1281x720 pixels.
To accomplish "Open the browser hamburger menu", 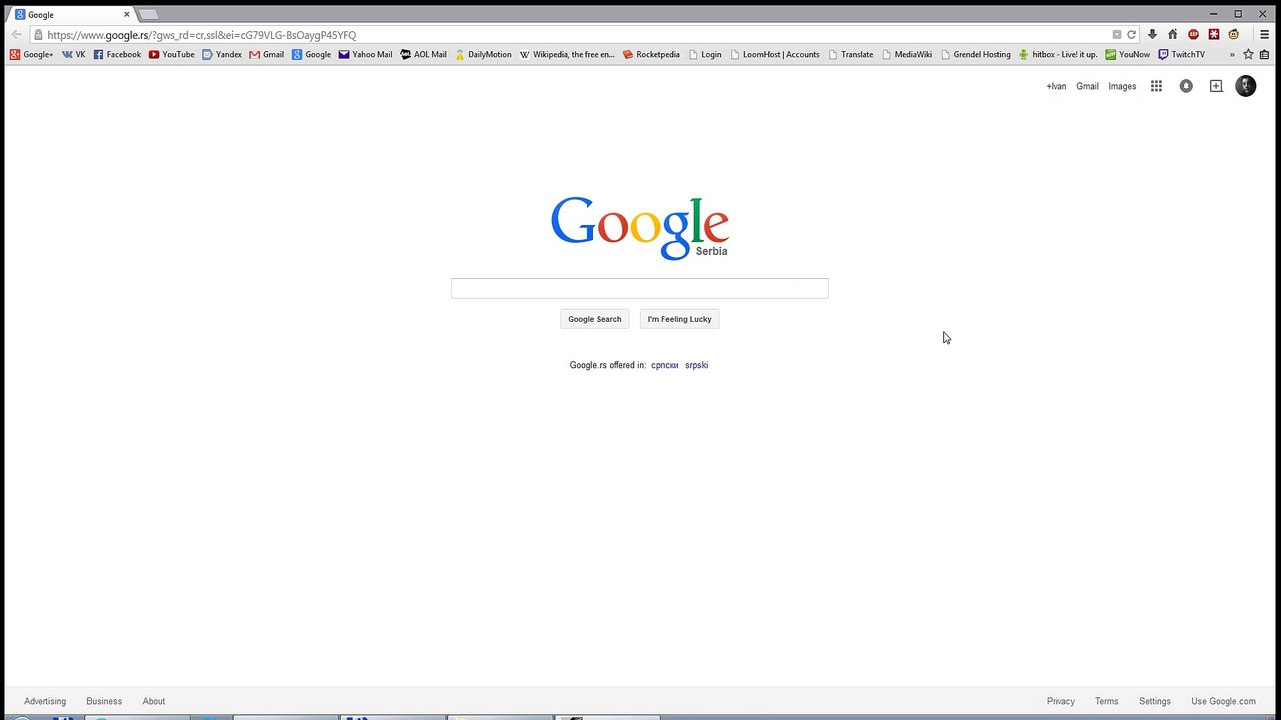I will coord(1265,34).
